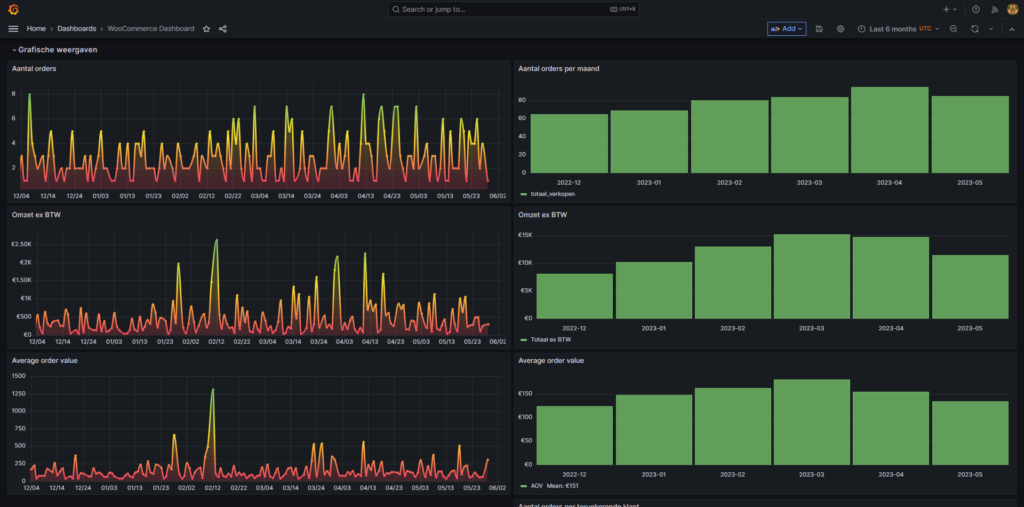1024x507 pixels.
Task: Click the 2022-12 bar in orders per maand
Action: pos(569,143)
